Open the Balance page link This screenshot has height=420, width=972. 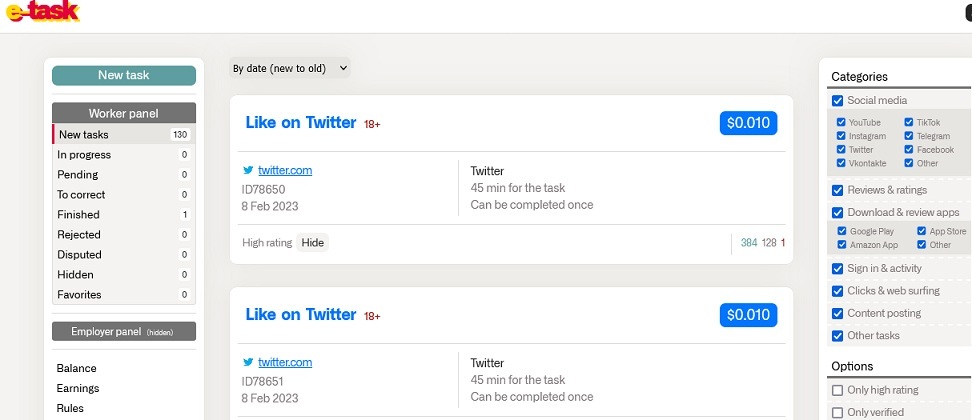click(77, 368)
